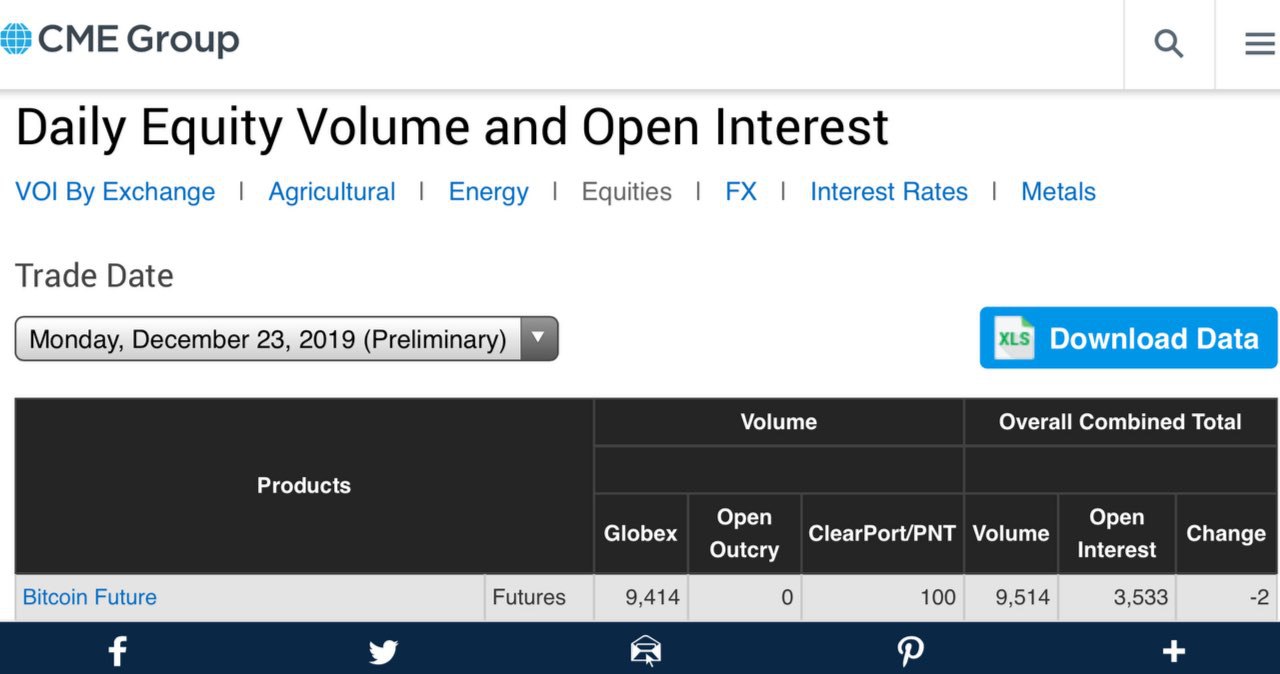Go to VOI By Exchange tab
Image resolution: width=1280 pixels, height=674 pixels.
tap(115, 192)
